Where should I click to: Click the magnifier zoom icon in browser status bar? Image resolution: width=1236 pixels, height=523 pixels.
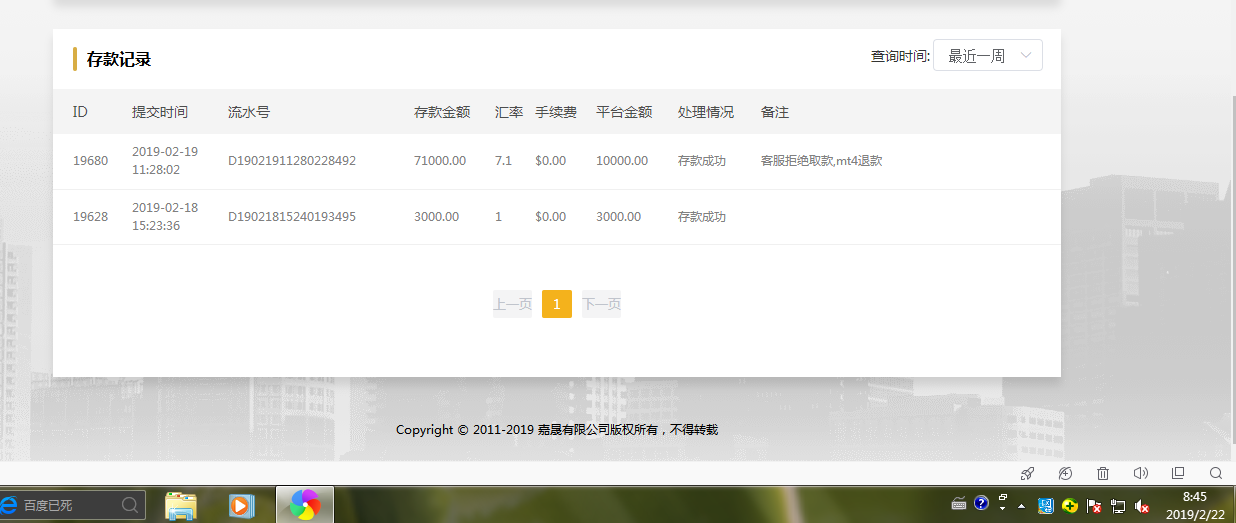[x=1216, y=473]
